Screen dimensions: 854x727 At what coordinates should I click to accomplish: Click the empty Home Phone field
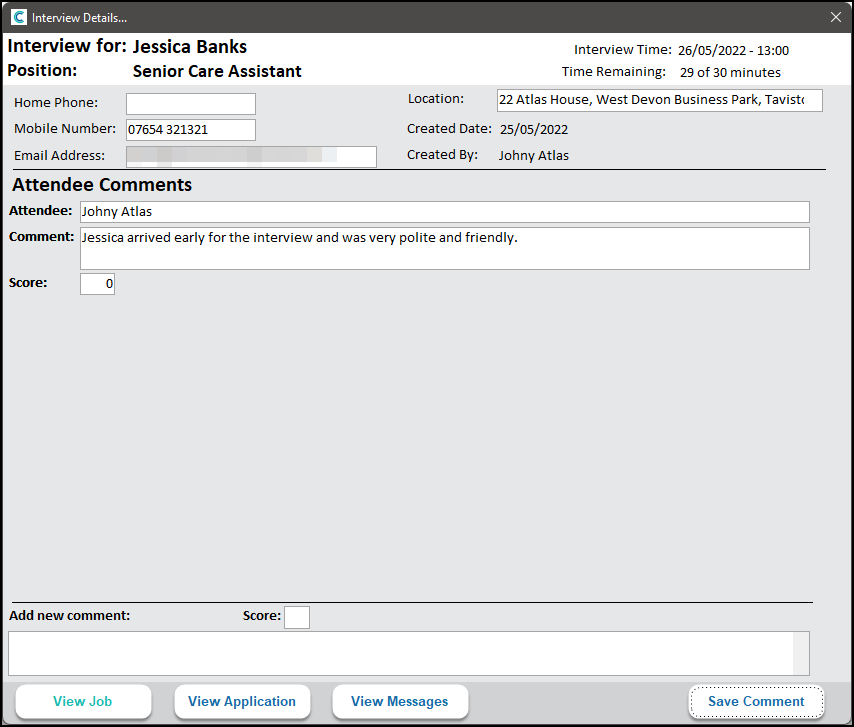click(x=191, y=104)
